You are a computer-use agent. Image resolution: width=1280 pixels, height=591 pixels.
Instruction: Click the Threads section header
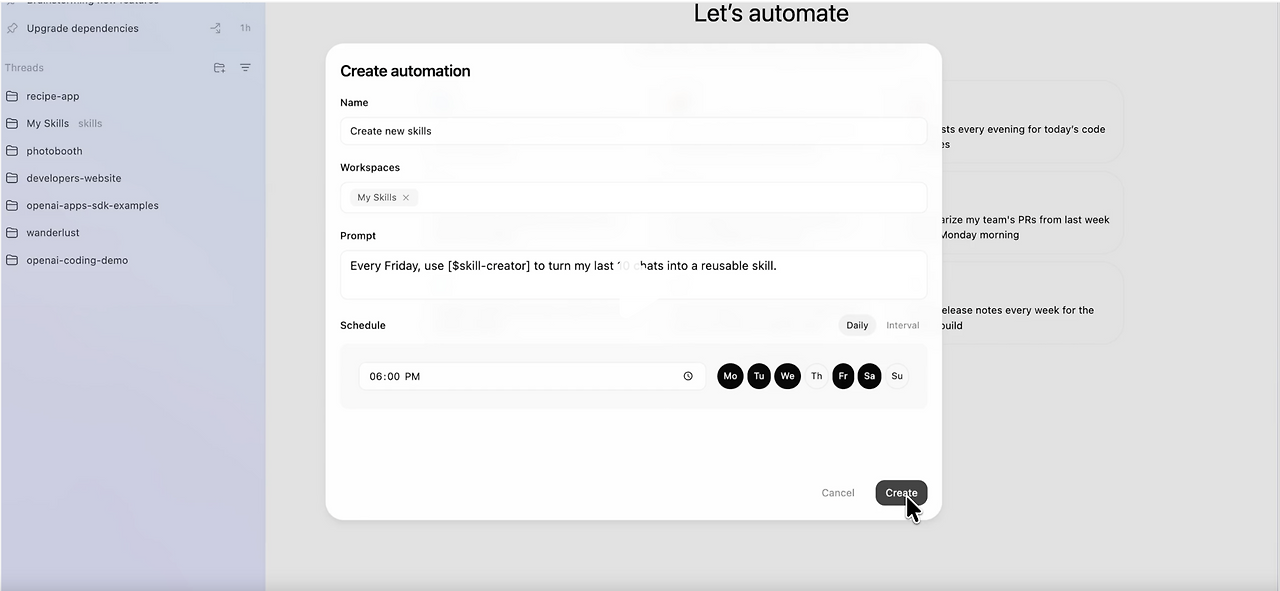tap(24, 68)
